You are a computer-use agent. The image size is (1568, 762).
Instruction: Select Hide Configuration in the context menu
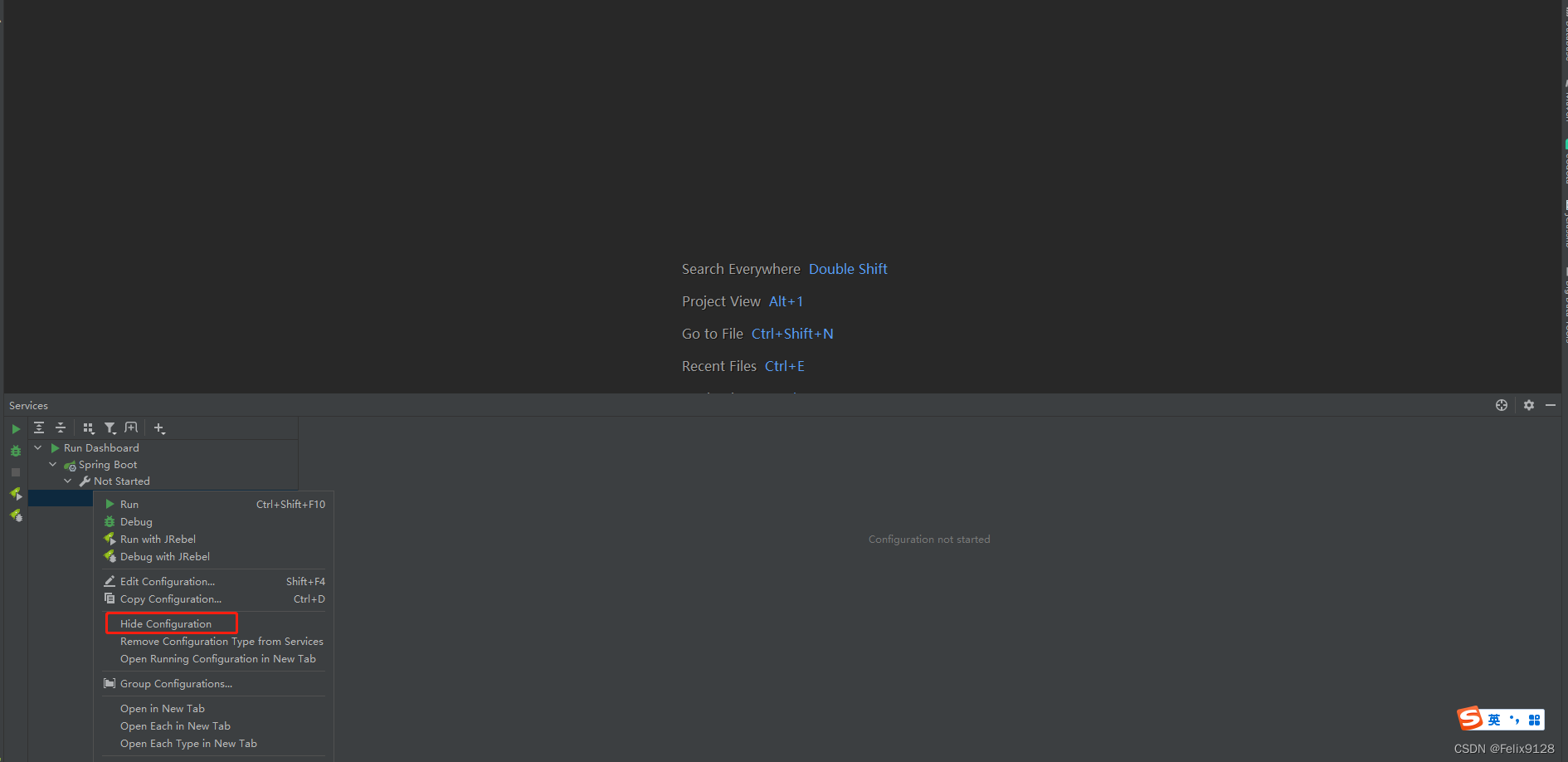(x=214, y=623)
